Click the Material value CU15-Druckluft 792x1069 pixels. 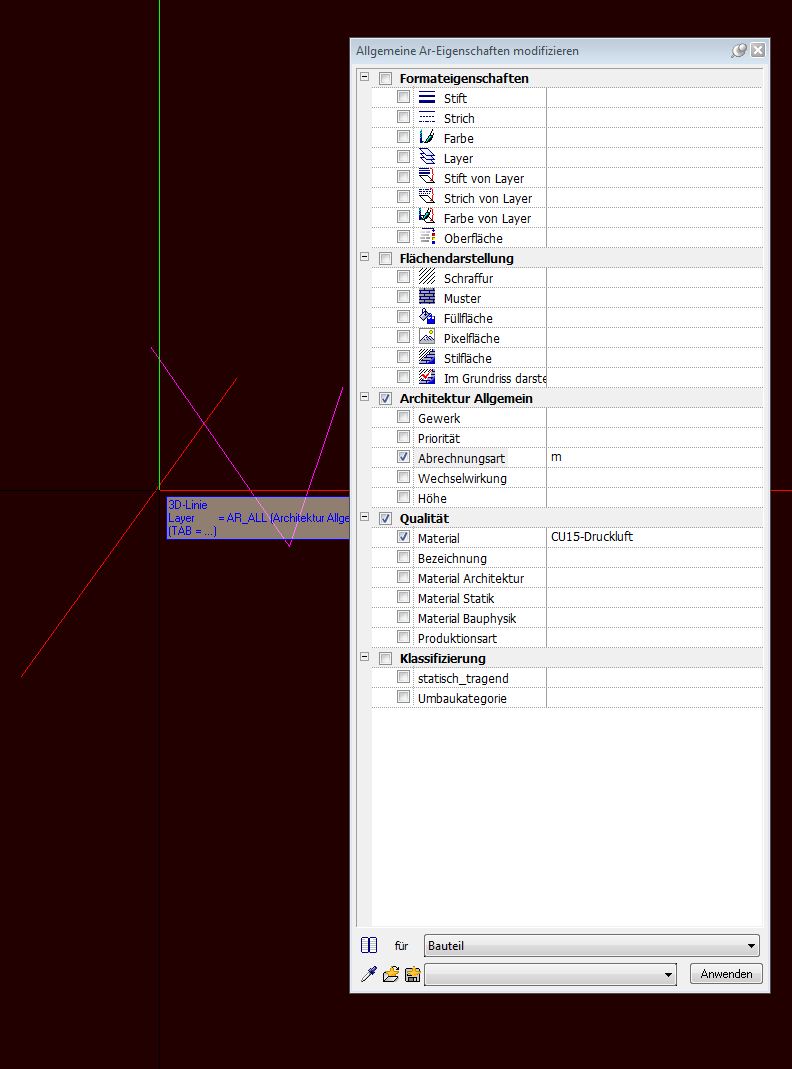pos(654,537)
